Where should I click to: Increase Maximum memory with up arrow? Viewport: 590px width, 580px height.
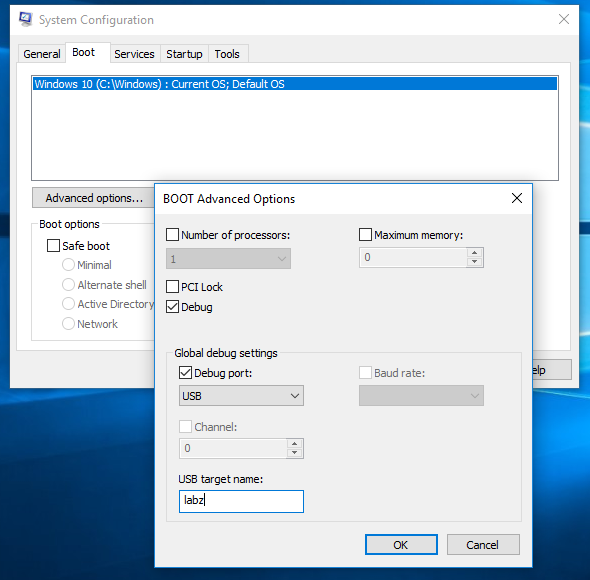474,253
